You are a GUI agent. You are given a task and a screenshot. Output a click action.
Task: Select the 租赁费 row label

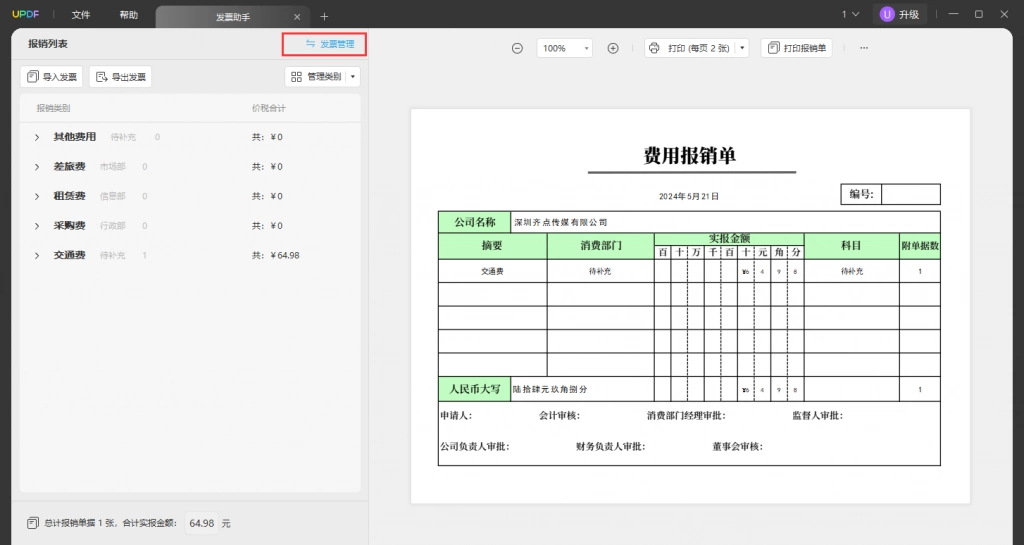69,196
